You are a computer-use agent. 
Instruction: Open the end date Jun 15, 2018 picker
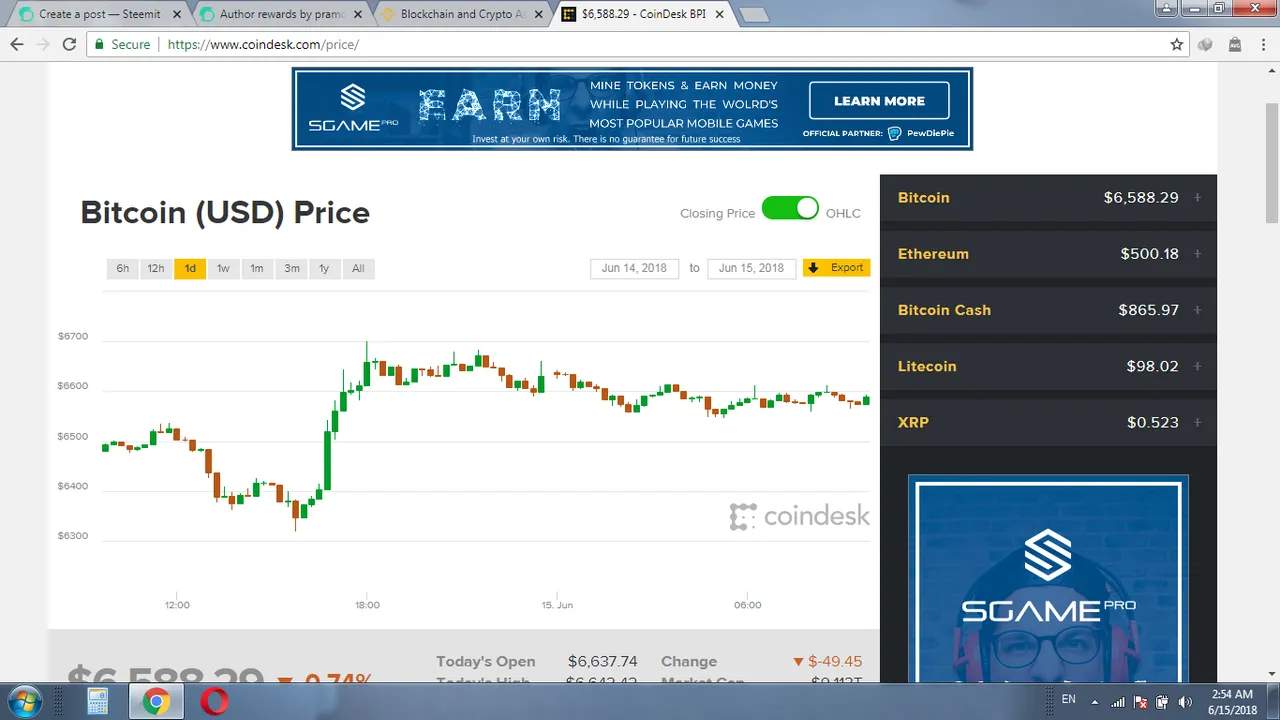pyautogui.click(x=751, y=268)
